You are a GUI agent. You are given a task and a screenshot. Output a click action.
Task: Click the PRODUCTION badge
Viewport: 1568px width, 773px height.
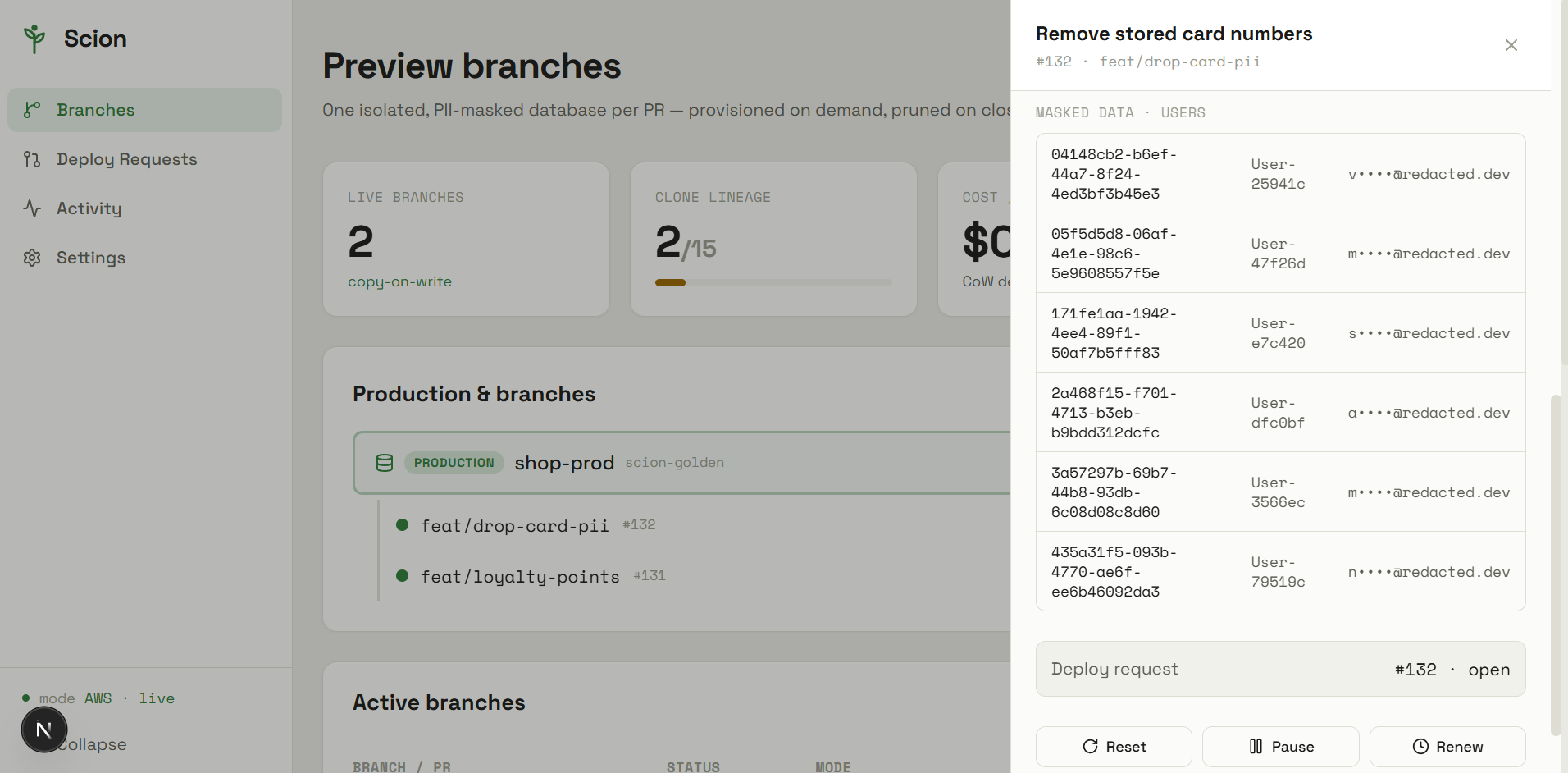pyautogui.click(x=454, y=463)
